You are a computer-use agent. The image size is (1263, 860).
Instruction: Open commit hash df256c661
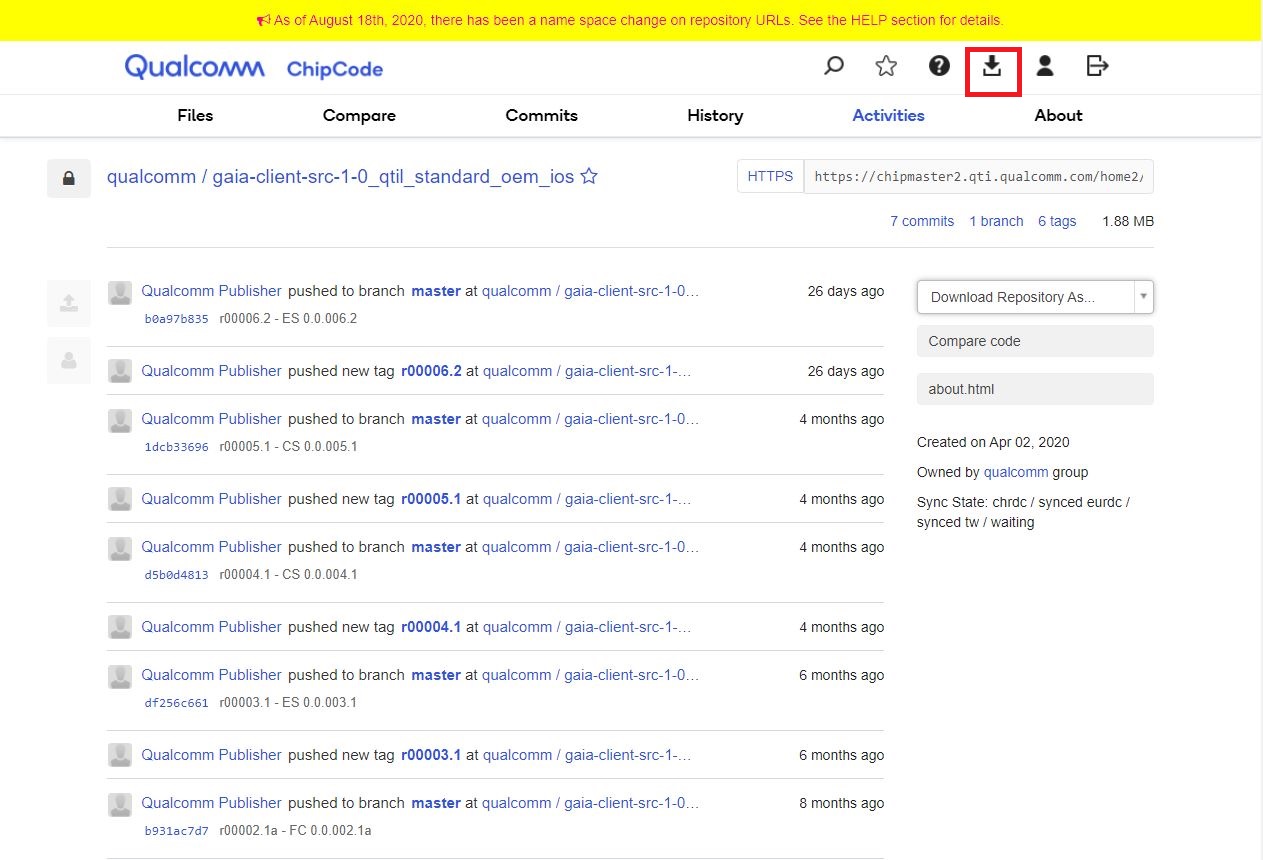click(x=177, y=703)
